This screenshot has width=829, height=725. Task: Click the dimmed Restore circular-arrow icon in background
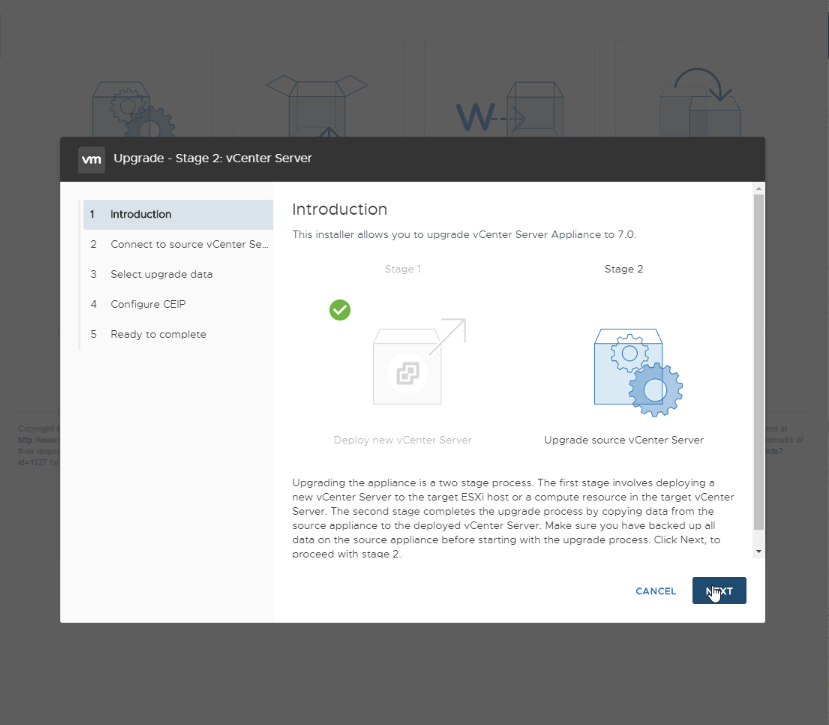click(x=700, y=102)
